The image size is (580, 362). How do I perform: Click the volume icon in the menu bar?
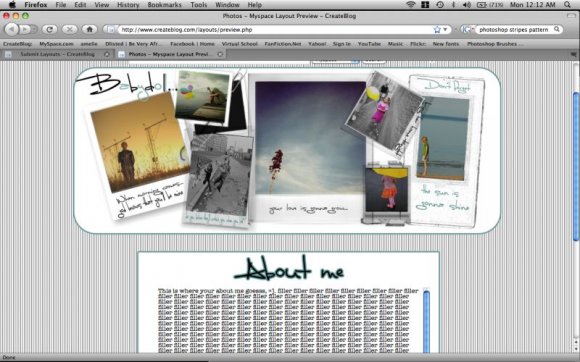coord(467,5)
